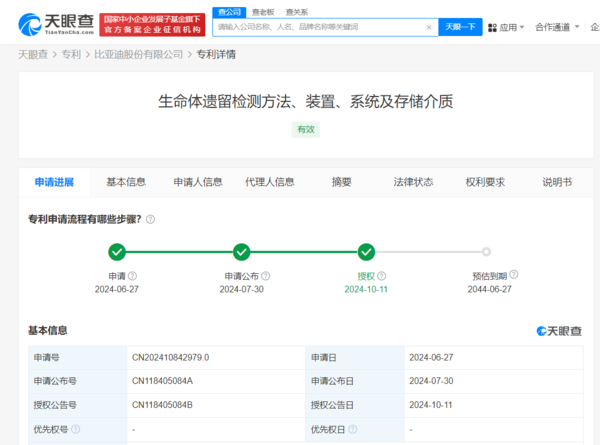
Task: Click help icon beside 预估到期 step
Action: point(514,274)
